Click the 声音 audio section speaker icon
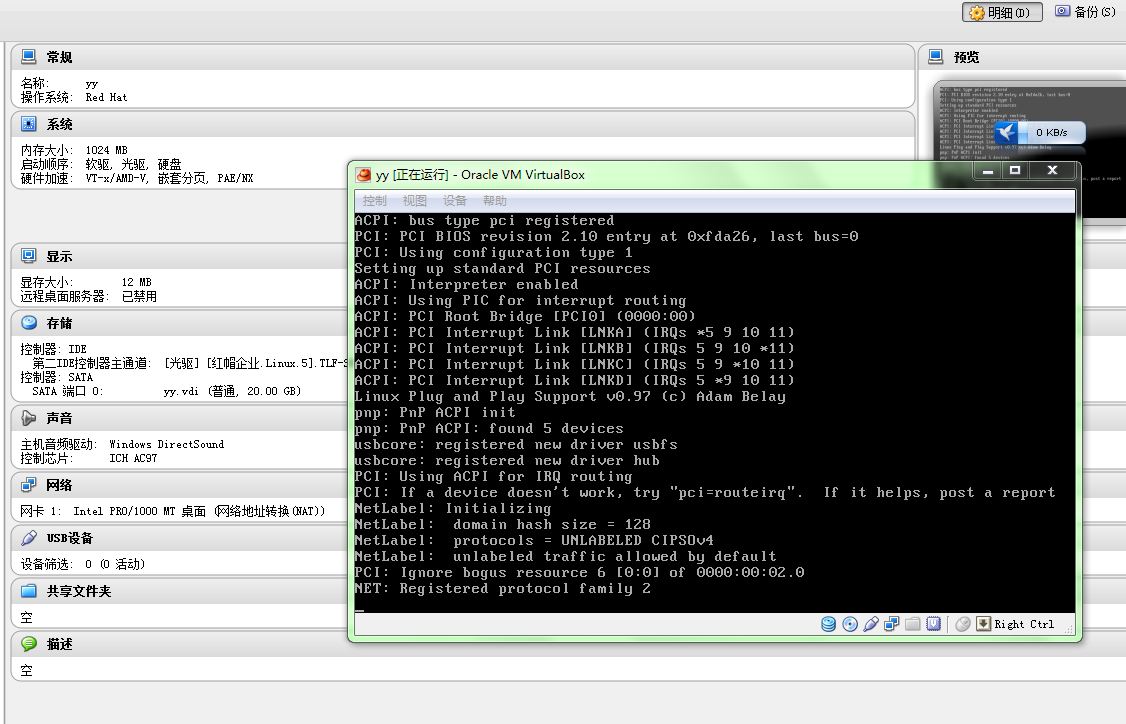This screenshot has height=724, width=1126. [29, 417]
